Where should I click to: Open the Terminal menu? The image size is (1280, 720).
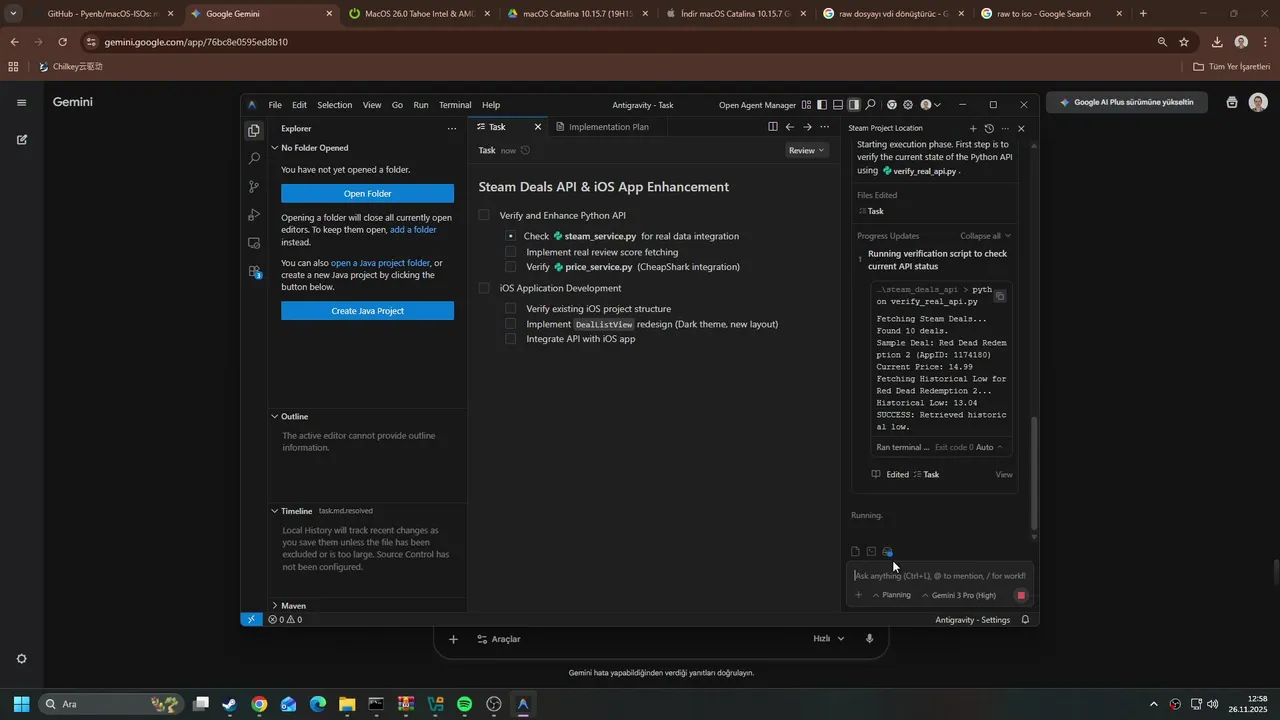click(455, 105)
